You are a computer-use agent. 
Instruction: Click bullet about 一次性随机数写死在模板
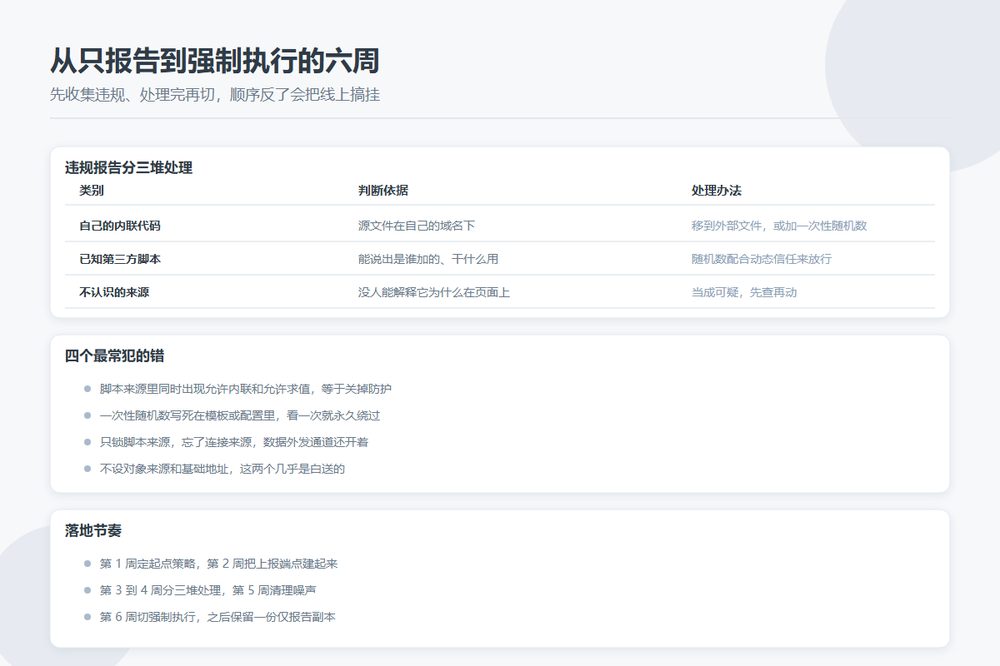pos(240,415)
